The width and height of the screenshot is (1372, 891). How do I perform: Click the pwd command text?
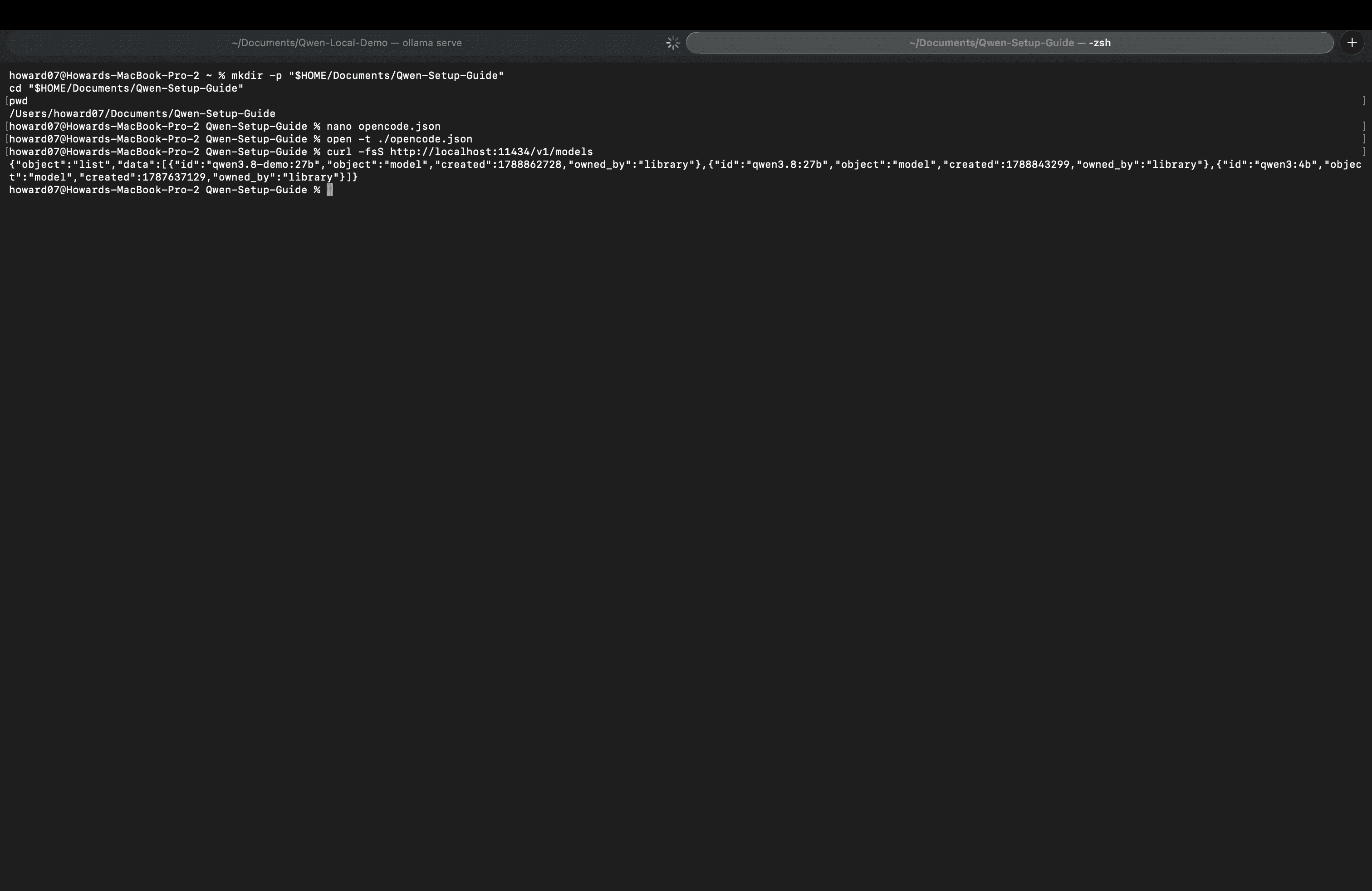[x=19, y=101]
